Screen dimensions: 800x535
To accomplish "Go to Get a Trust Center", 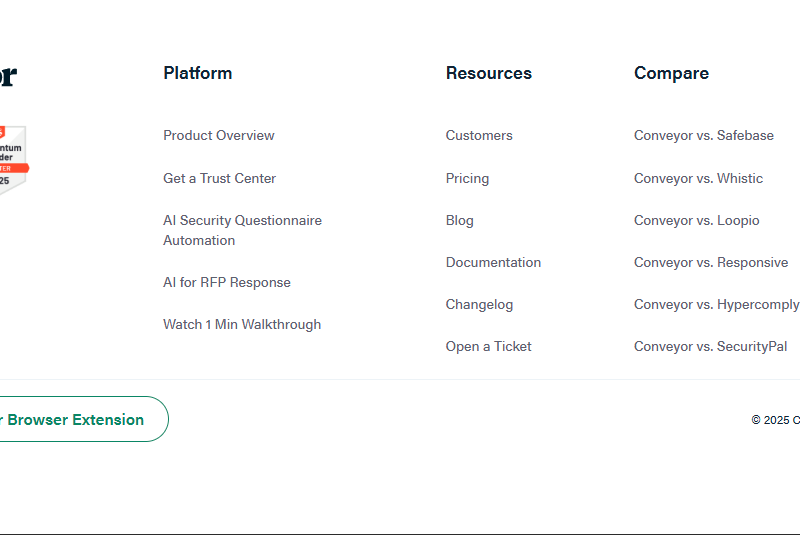I will [x=219, y=178].
